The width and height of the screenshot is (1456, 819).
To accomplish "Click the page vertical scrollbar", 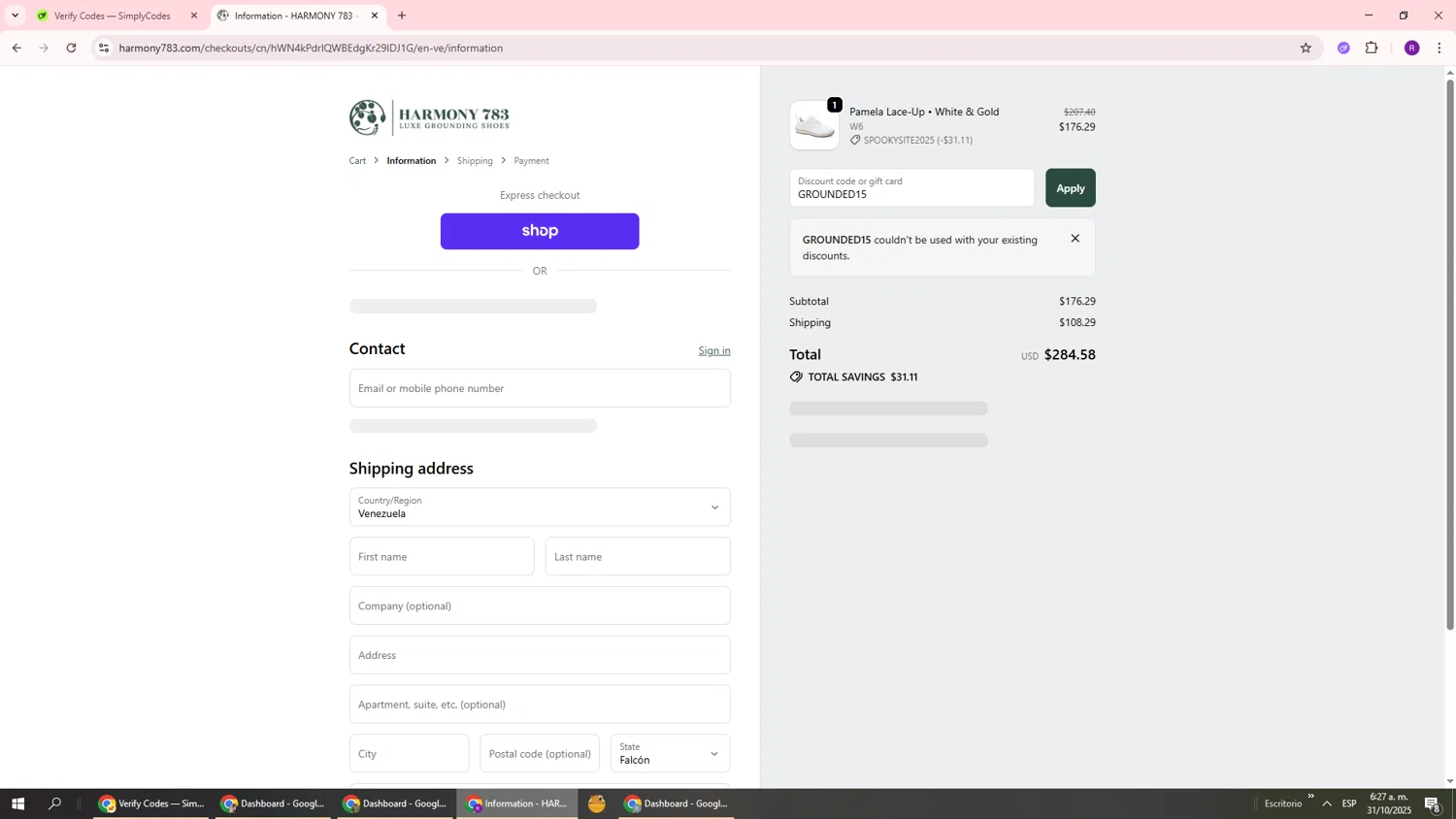I will point(1450,354).
